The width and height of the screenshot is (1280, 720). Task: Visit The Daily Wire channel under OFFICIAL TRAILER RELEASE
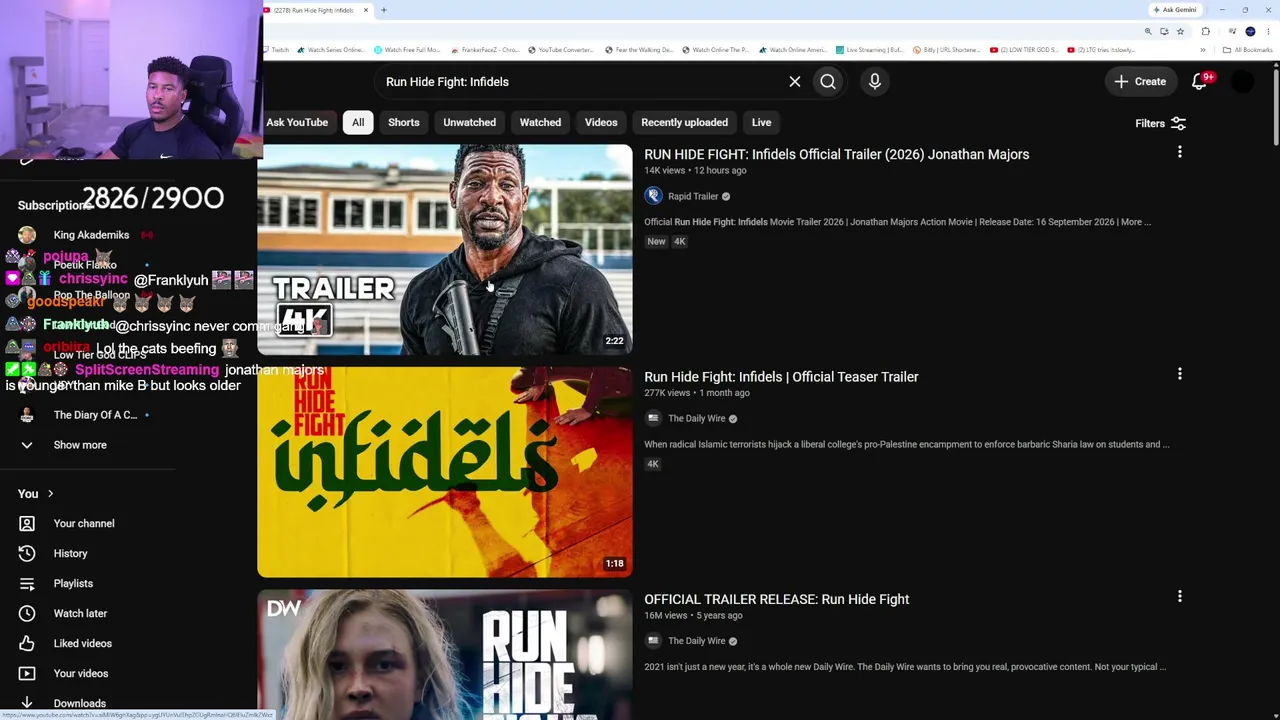(x=697, y=641)
